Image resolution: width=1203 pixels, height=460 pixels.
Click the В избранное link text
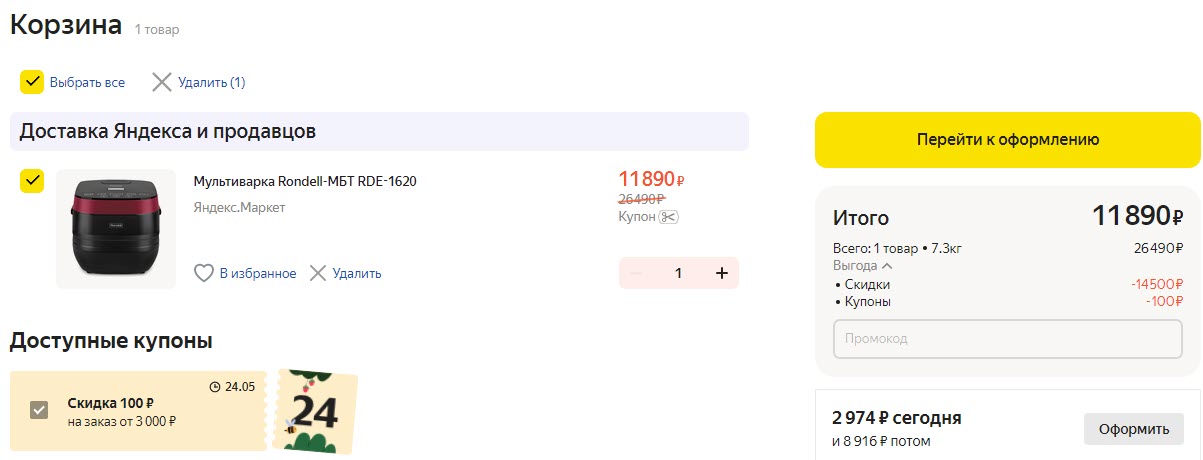point(258,273)
